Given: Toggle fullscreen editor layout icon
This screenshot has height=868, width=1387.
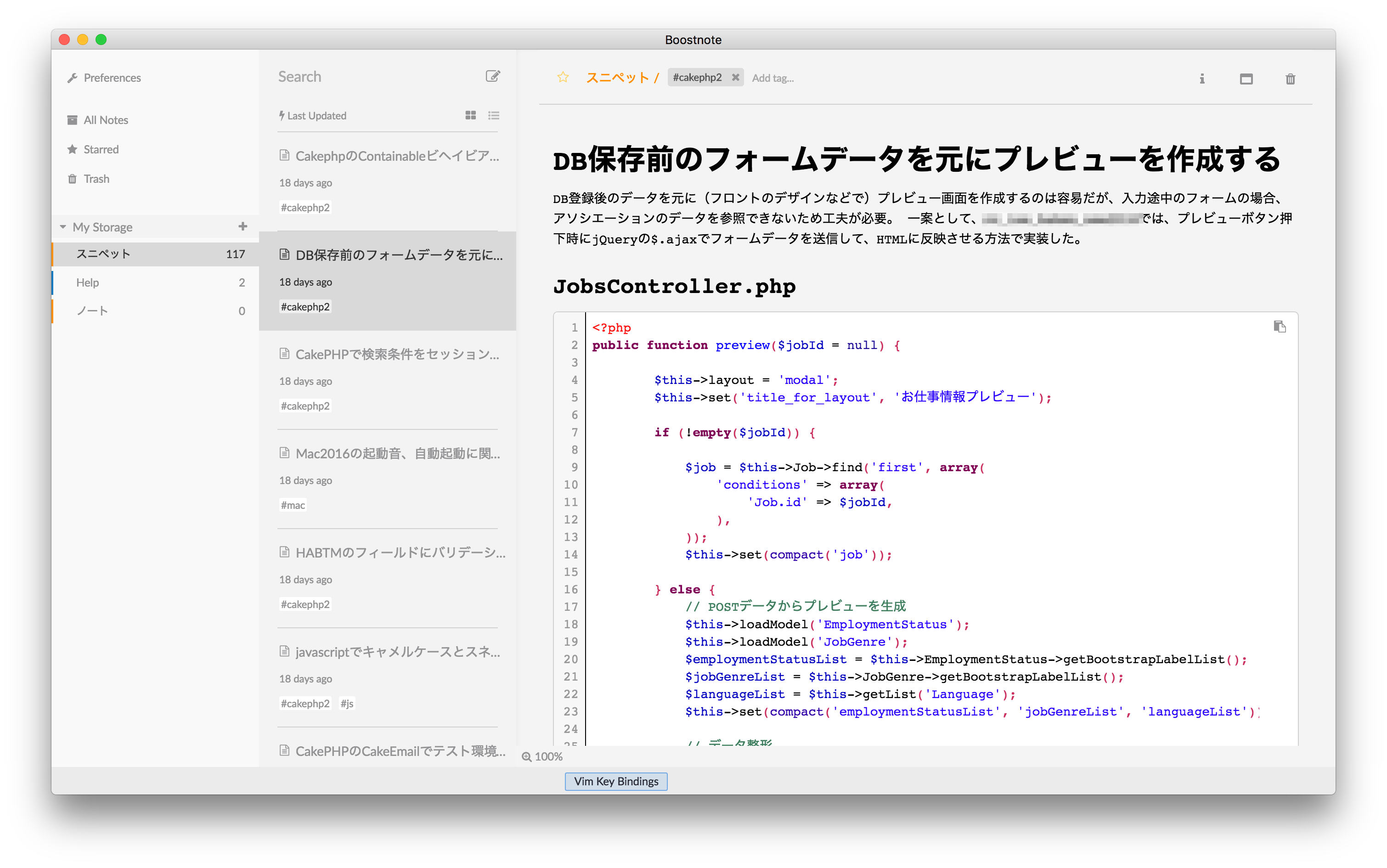Looking at the screenshot, I should [x=1246, y=79].
